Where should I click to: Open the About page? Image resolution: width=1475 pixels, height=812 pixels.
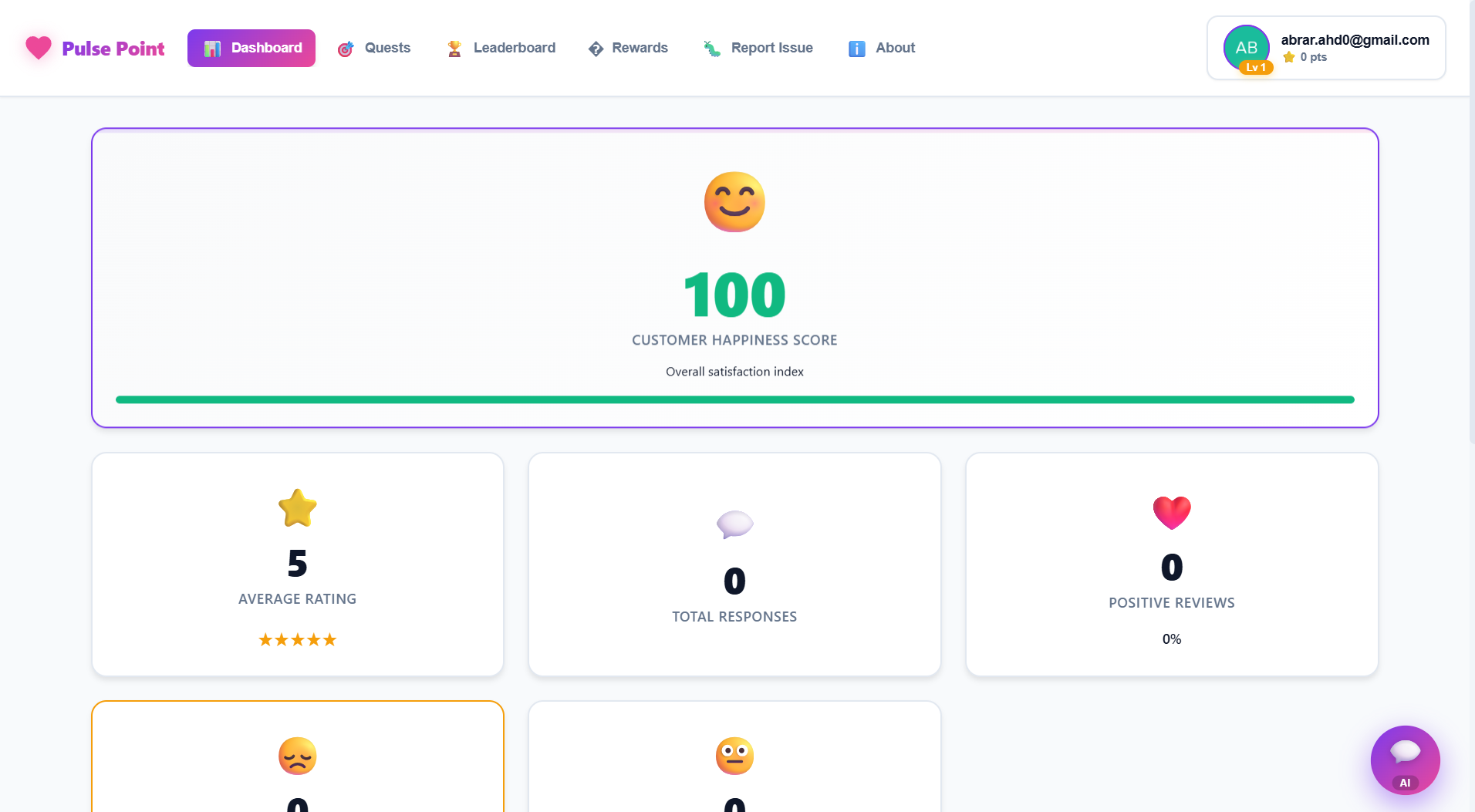point(882,48)
